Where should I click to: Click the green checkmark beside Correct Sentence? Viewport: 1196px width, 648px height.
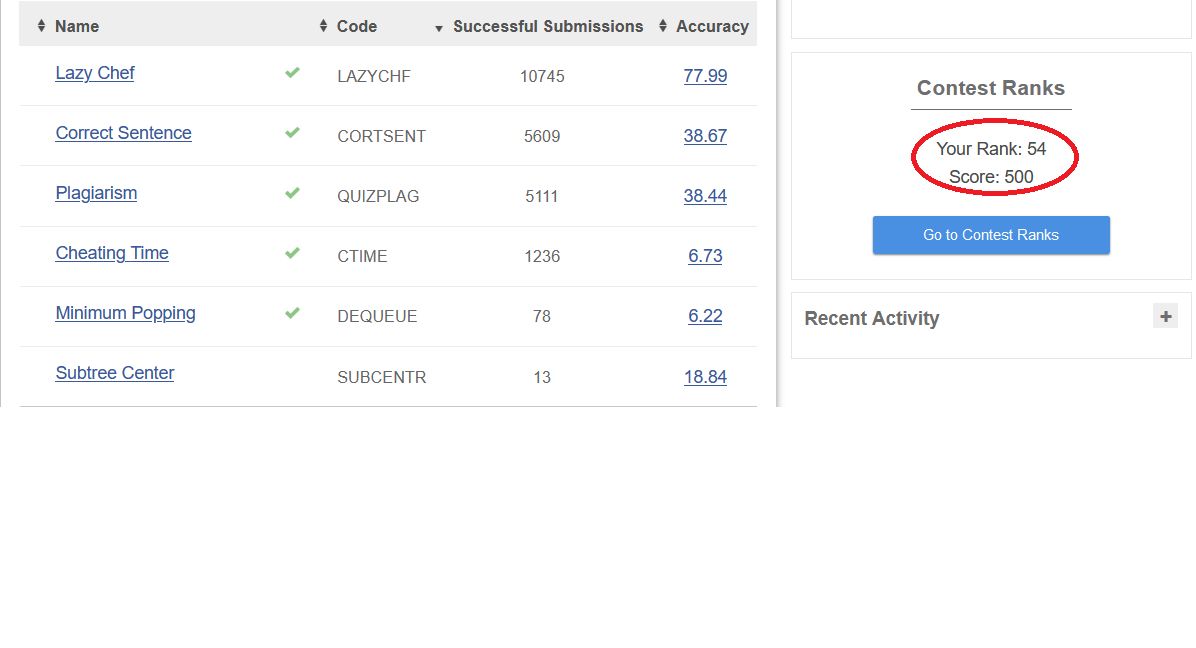point(292,133)
